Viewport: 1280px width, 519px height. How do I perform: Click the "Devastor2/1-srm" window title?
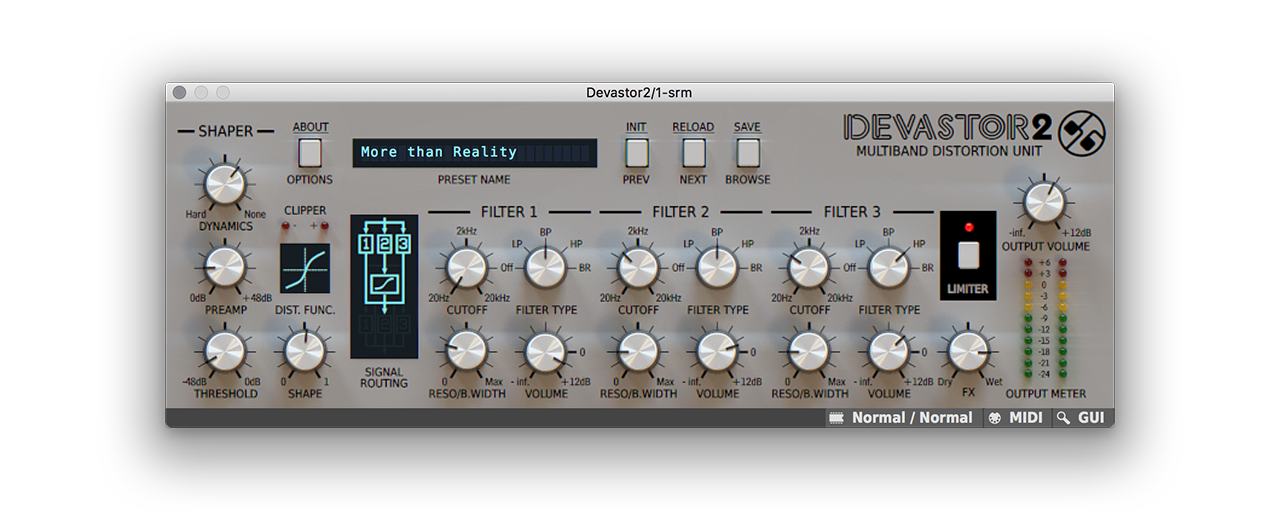639,93
